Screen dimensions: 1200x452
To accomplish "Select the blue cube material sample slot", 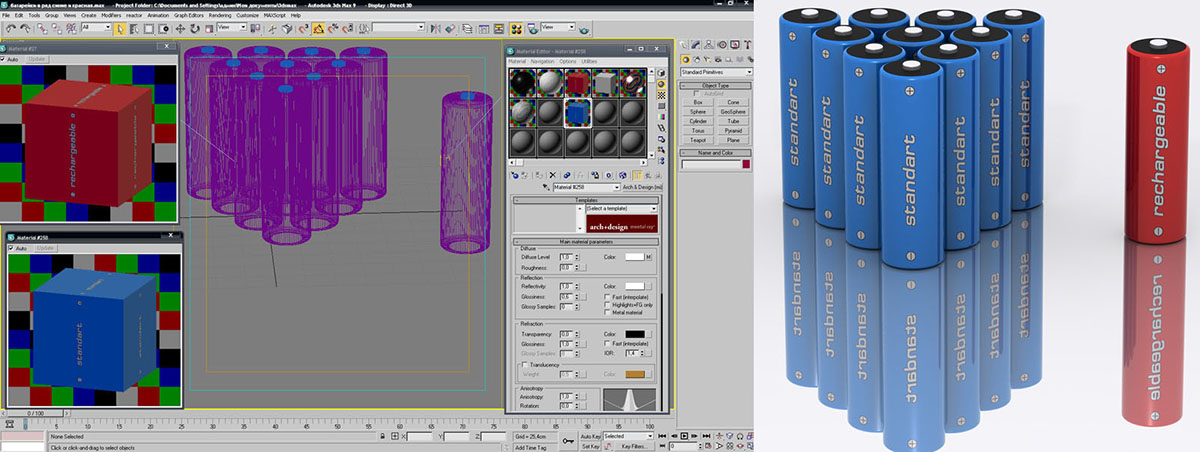I will point(578,113).
